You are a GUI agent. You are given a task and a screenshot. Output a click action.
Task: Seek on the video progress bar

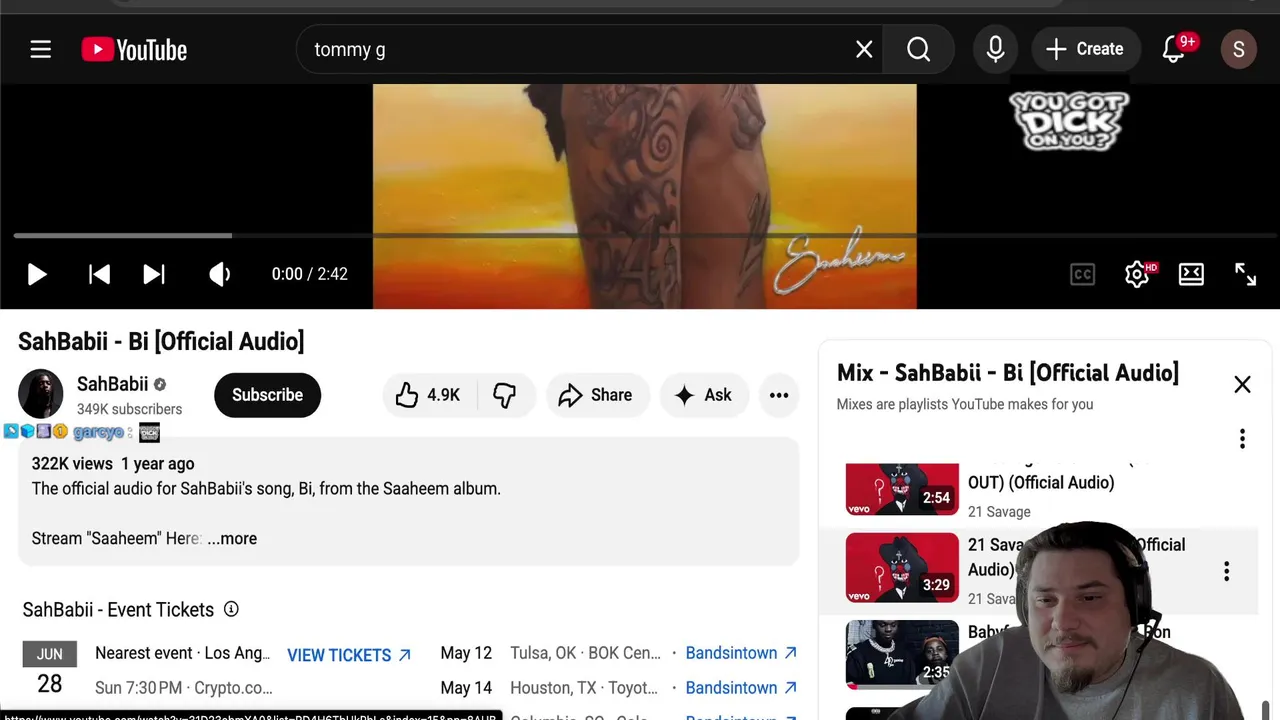(640, 236)
